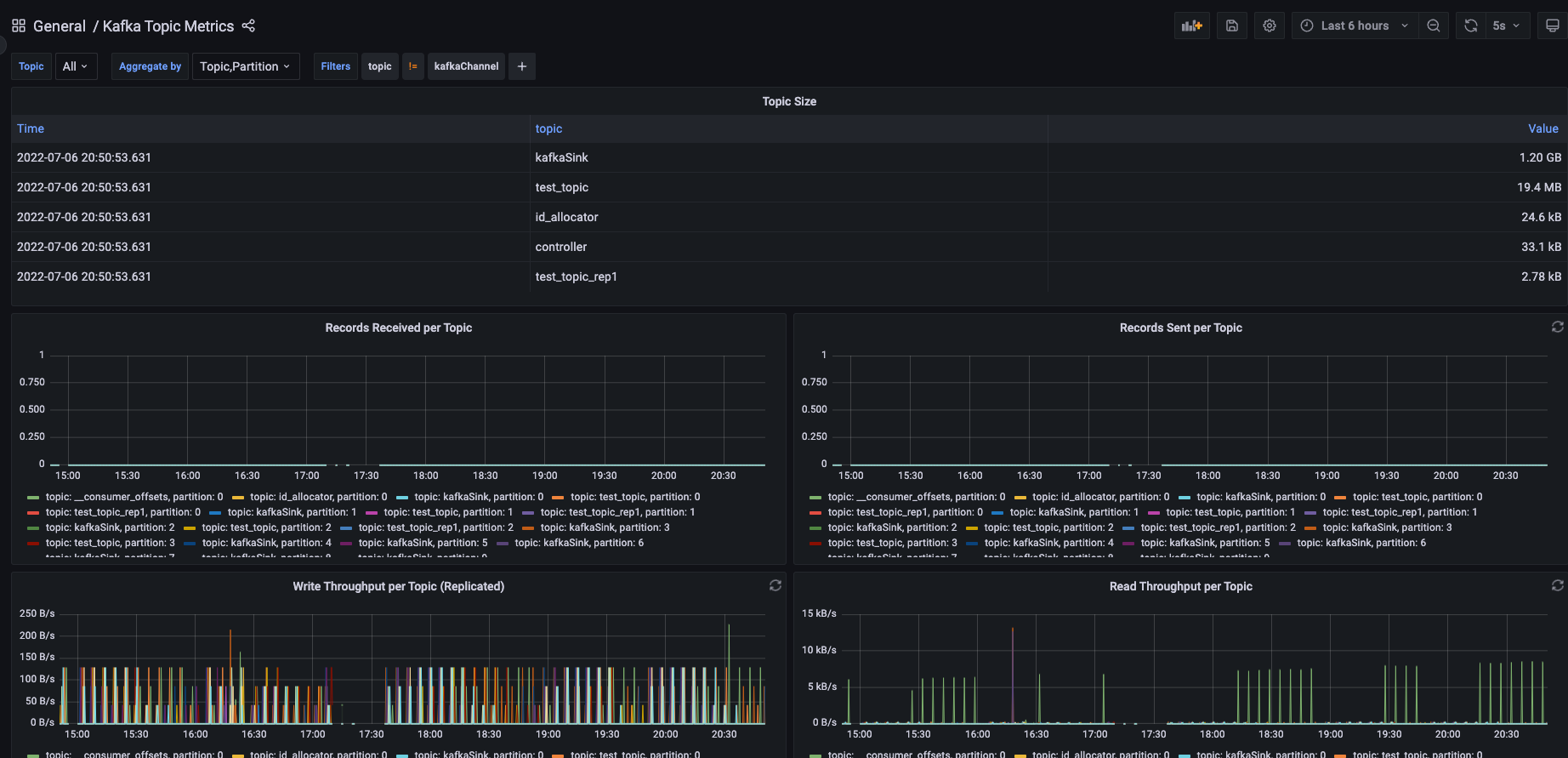Screen dimensions: 1568x758
Task: Expand the Aggregate by Topic,Partition dropdown
Action: (x=245, y=66)
